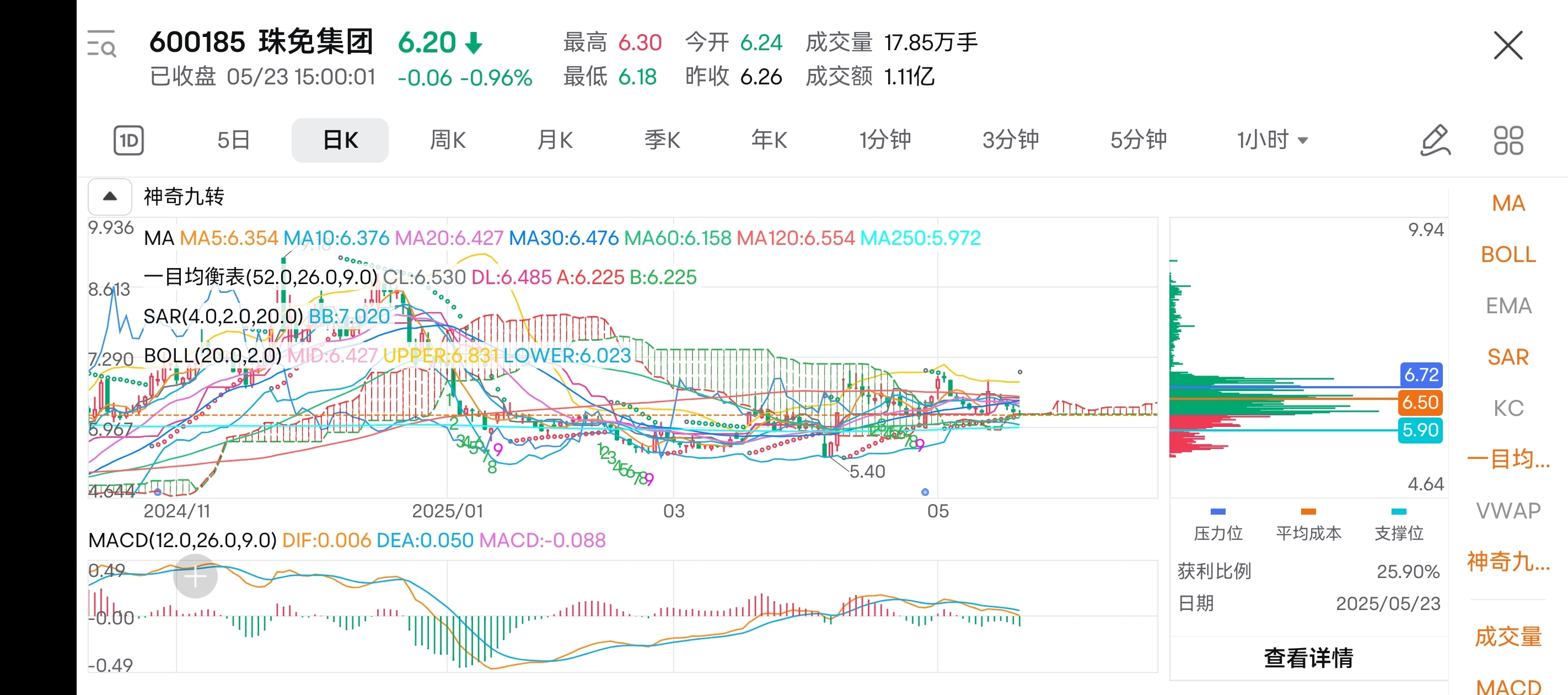Viewport: 1568px width, 695px height.
Task: Click the orange 平均成本 legend swatch
Action: (1308, 512)
